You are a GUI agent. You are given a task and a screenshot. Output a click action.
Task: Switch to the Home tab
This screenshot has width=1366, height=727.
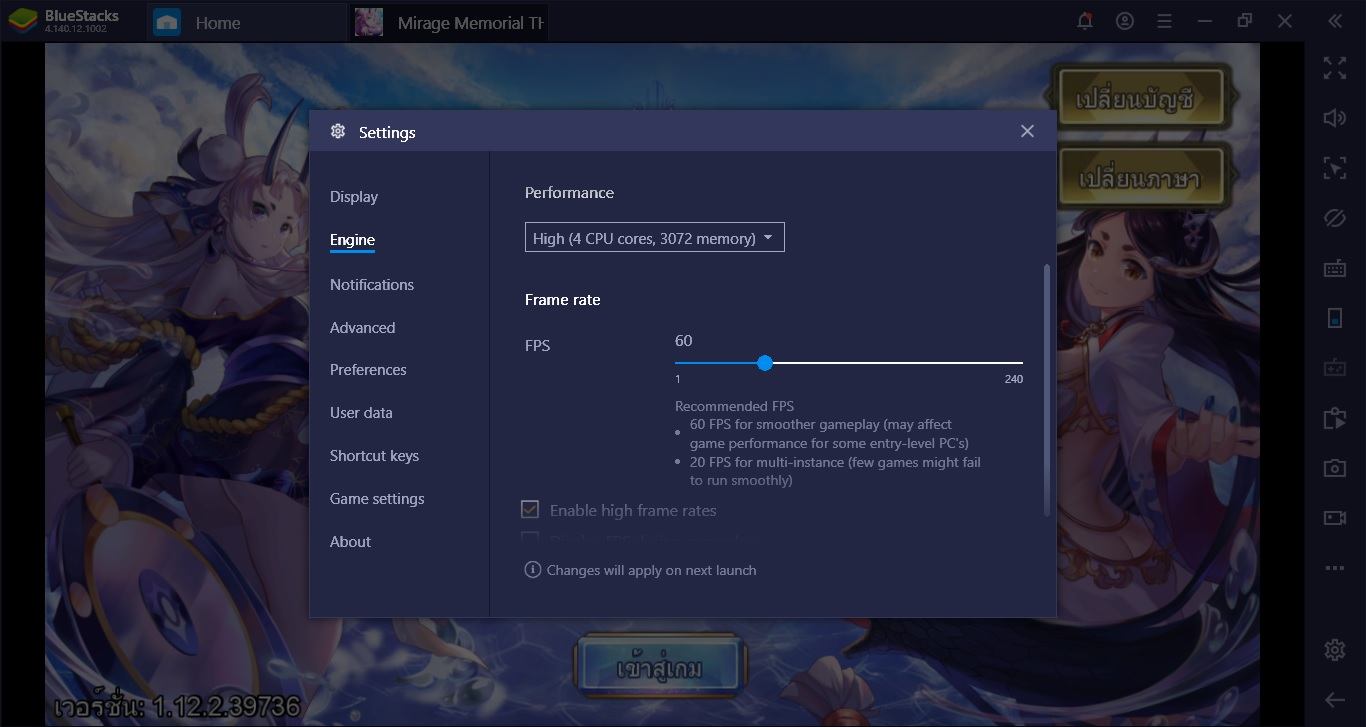tap(247, 22)
